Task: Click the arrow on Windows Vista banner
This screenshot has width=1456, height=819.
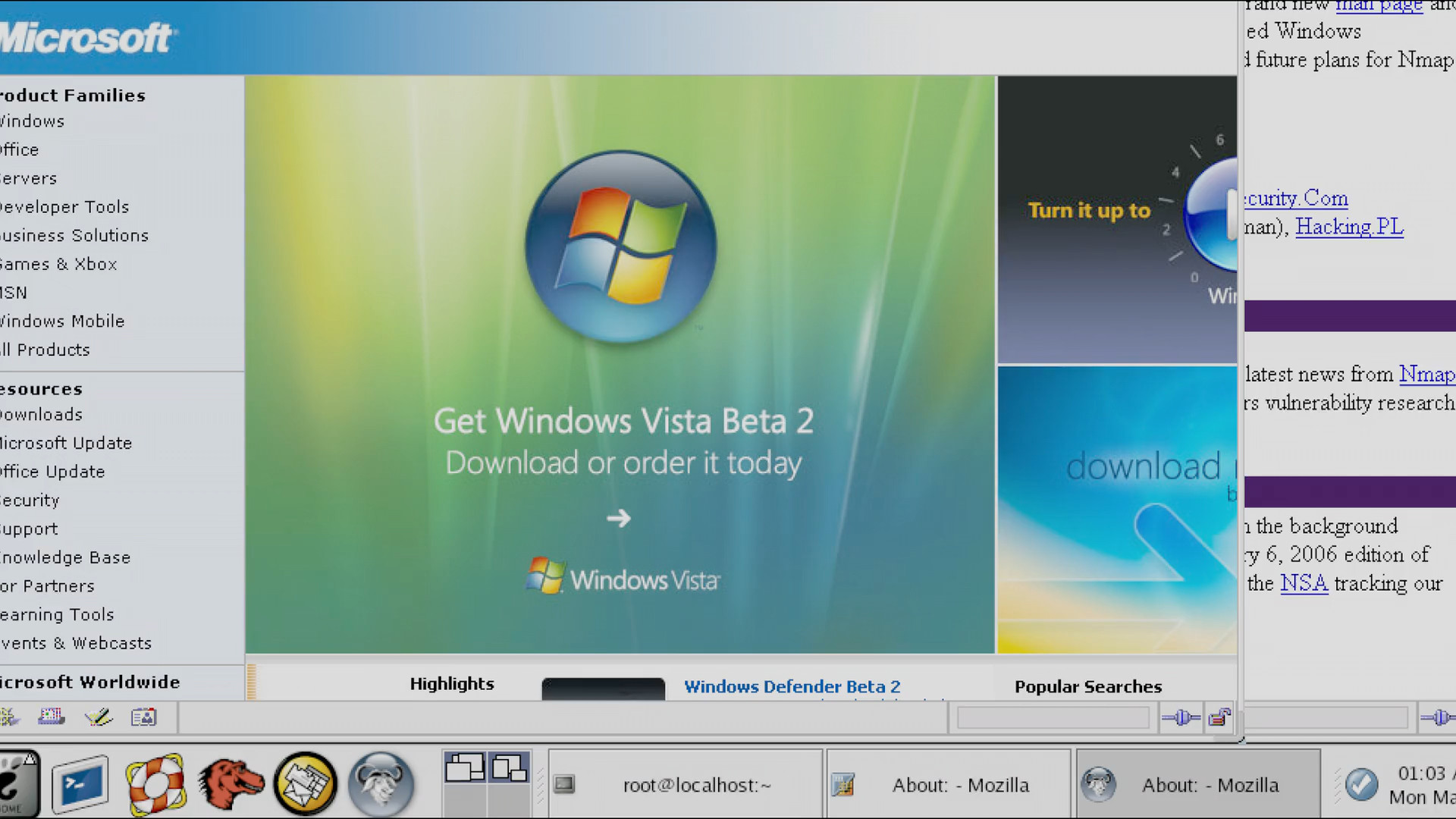Action: pyautogui.click(x=619, y=519)
